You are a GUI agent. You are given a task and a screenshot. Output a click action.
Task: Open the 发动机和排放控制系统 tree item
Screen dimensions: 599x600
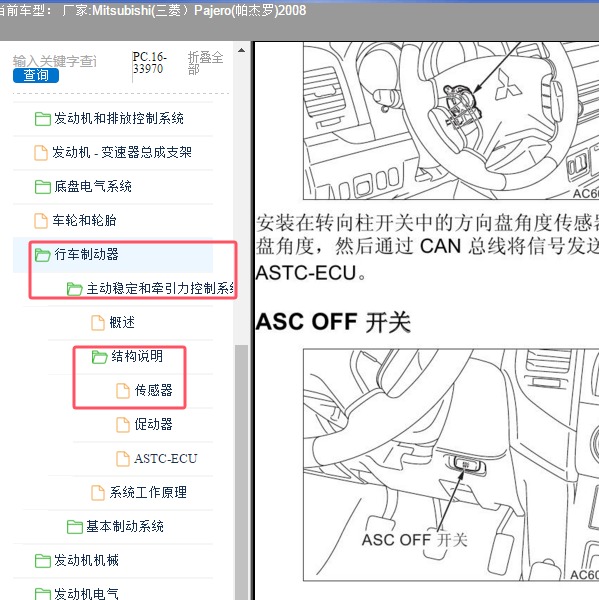click(118, 119)
